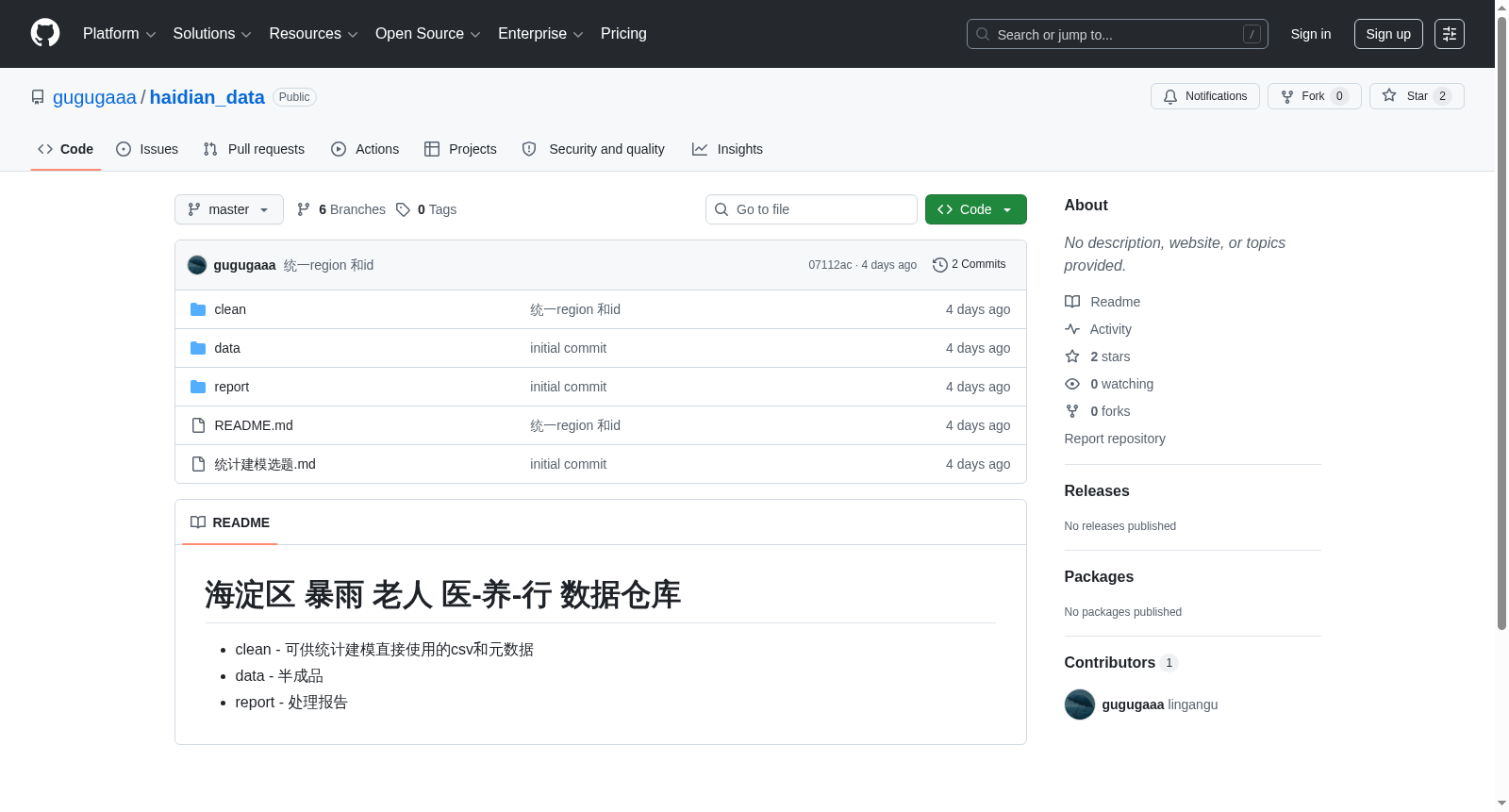The image size is (1509, 812).
Task: Click the Sign up button
Action: tap(1388, 34)
